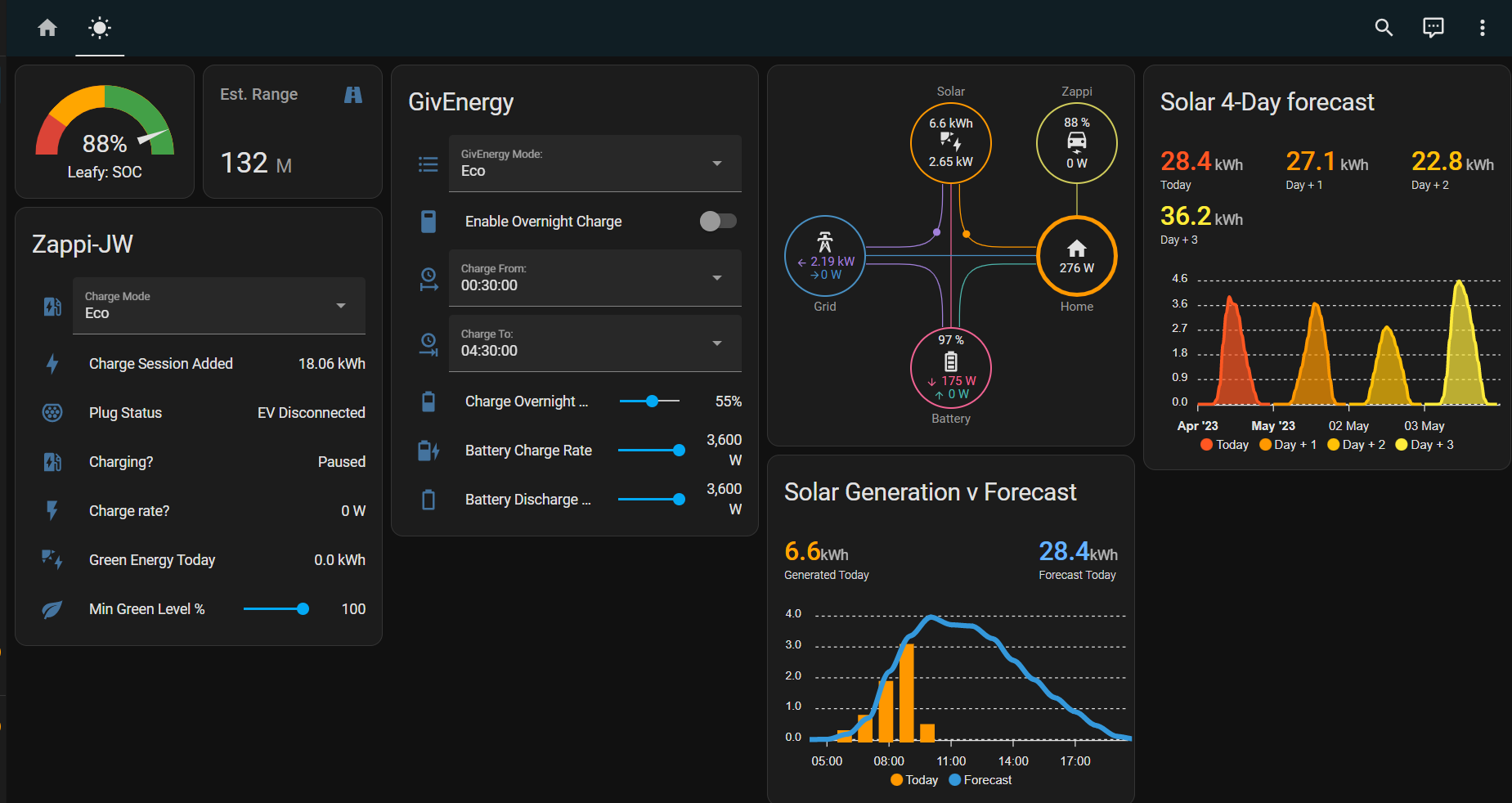
Task: Click the Battery node showing 97%
Action: [x=951, y=368]
